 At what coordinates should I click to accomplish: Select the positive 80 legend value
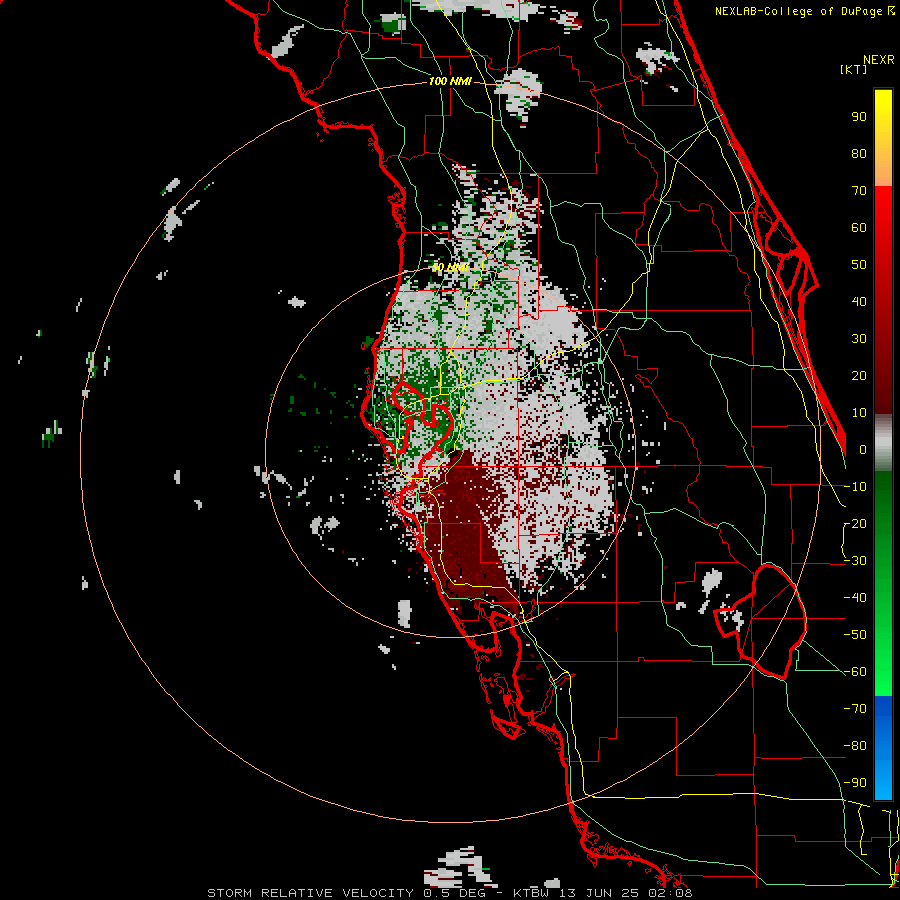pyautogui.click(x=859, y=154)
